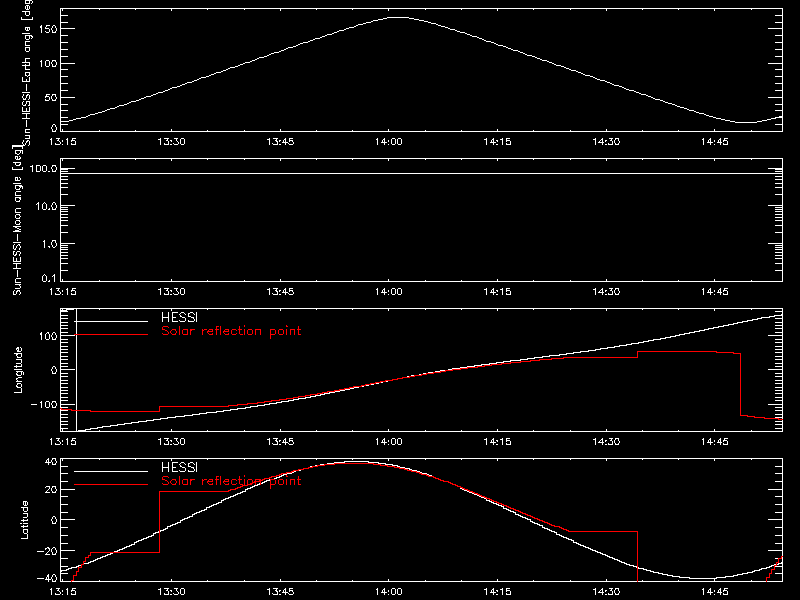800x600 pixels.
Task: Select the Latitude y-axis title
Action: 24,520
